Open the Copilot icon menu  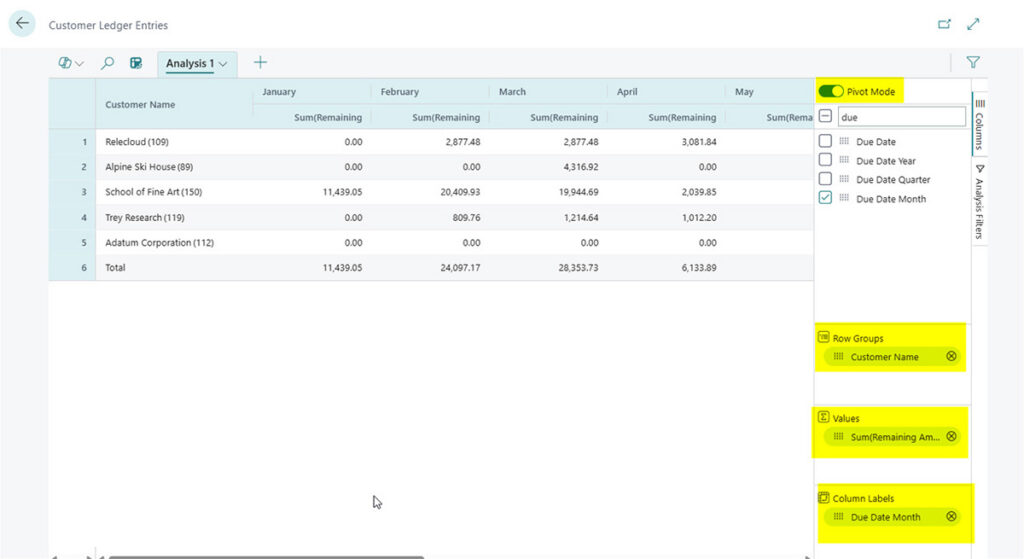(65, 63)
